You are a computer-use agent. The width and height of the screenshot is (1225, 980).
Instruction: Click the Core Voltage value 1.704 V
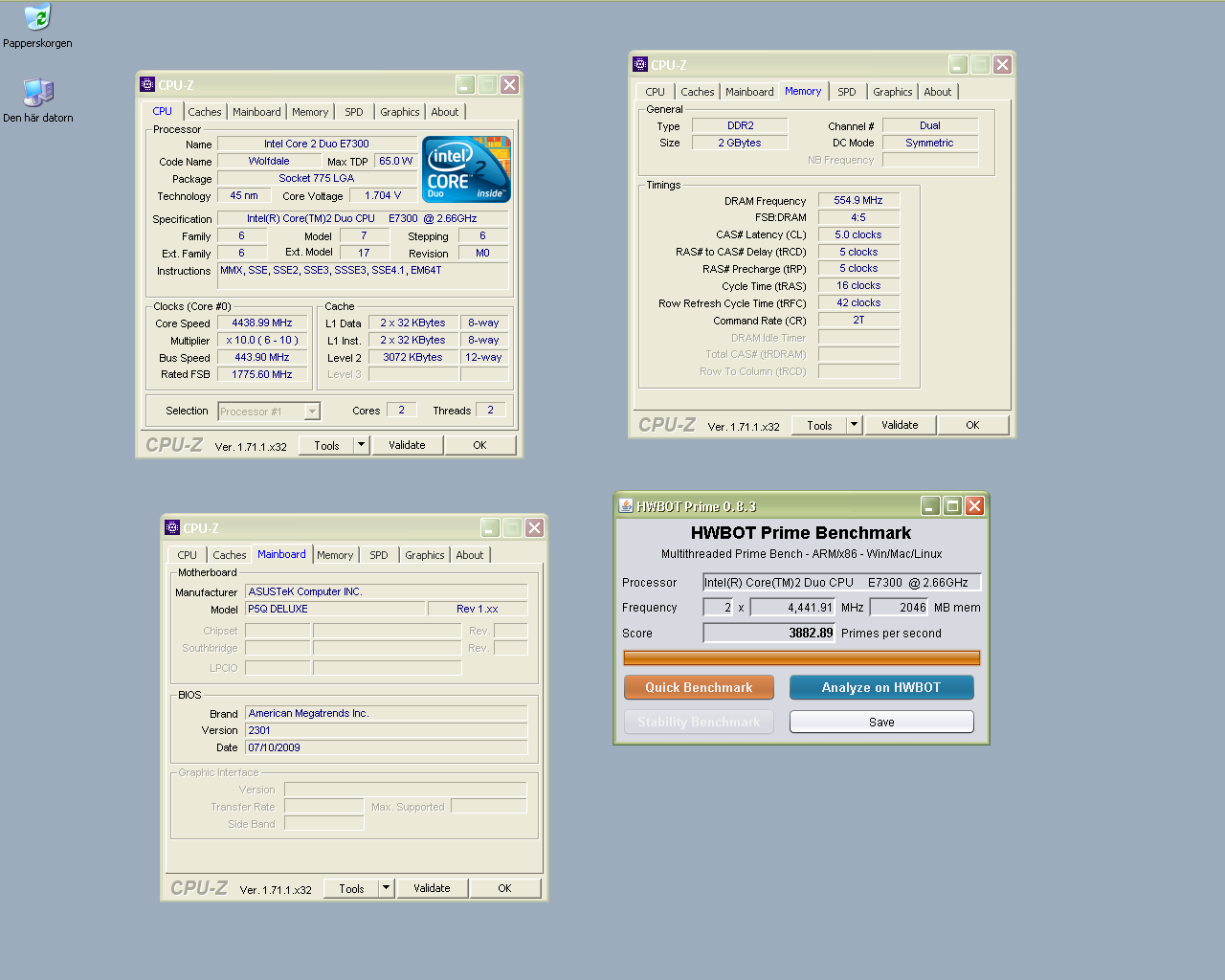point(383,195)
